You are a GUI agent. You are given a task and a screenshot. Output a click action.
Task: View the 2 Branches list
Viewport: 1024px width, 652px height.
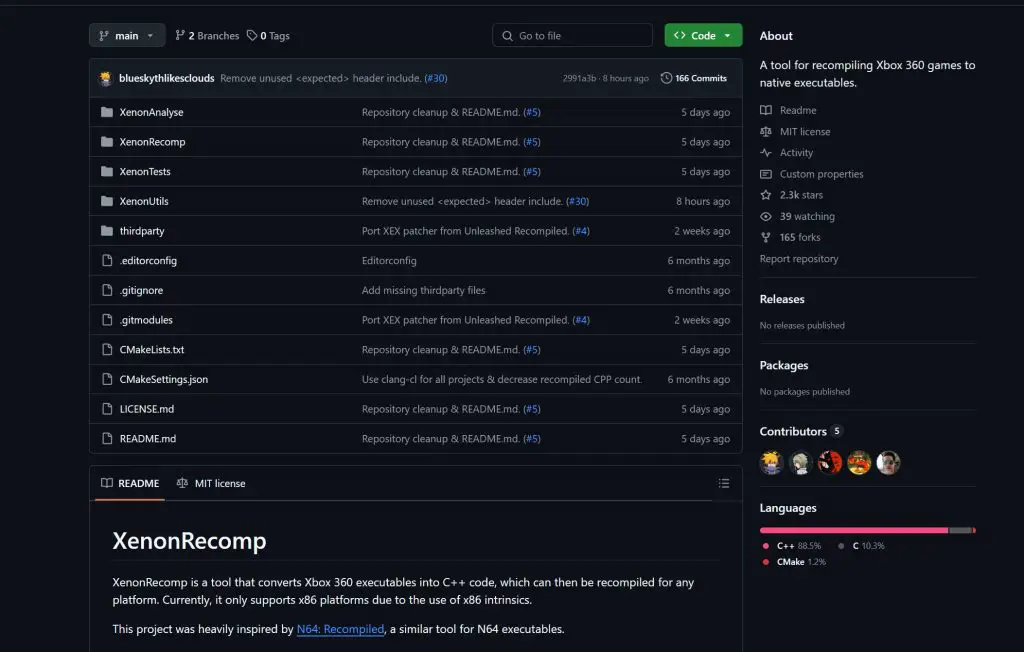point(207,35)
